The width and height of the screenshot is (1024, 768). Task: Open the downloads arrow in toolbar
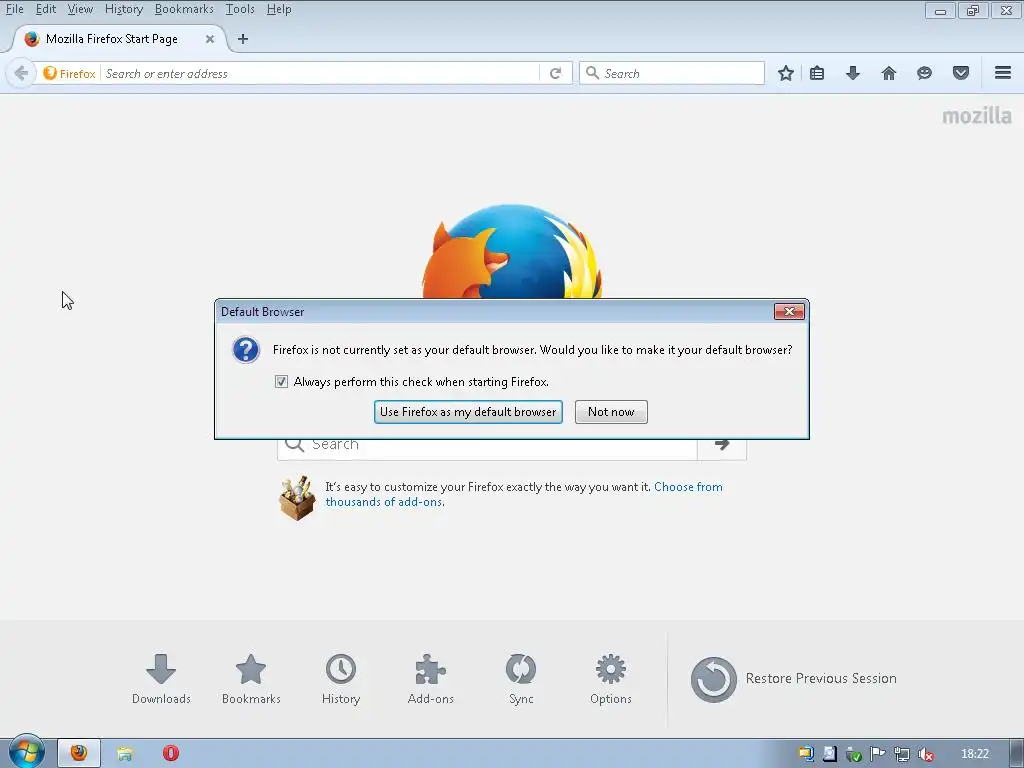853,73
